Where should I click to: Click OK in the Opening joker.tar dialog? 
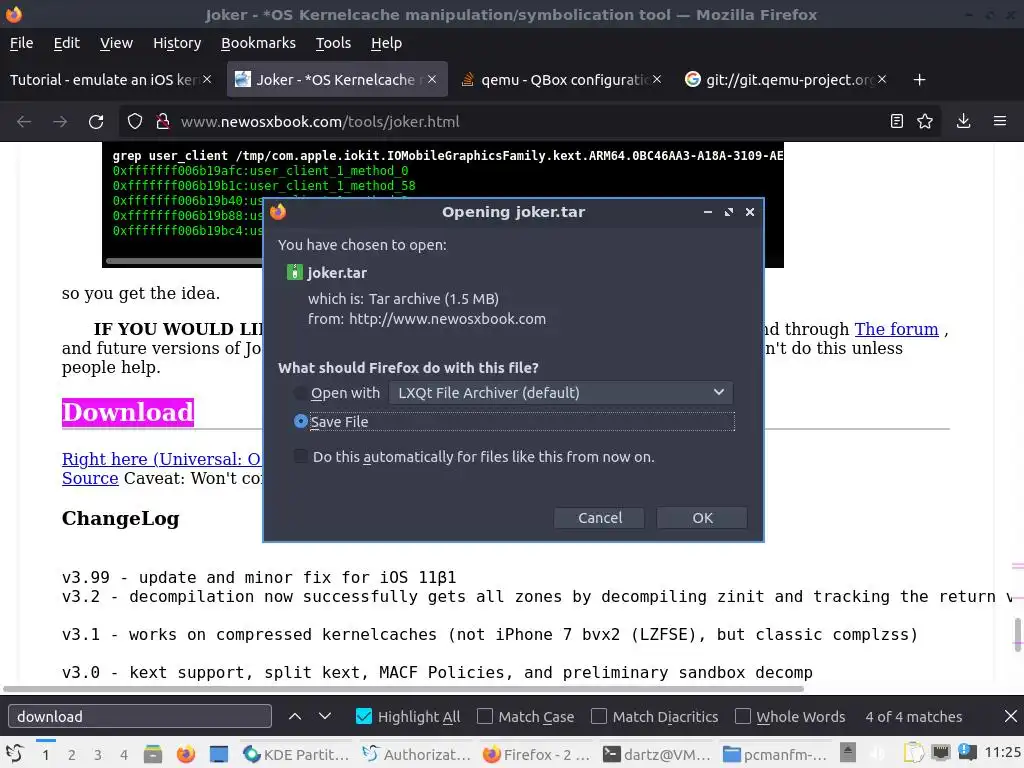click(702, 518)
